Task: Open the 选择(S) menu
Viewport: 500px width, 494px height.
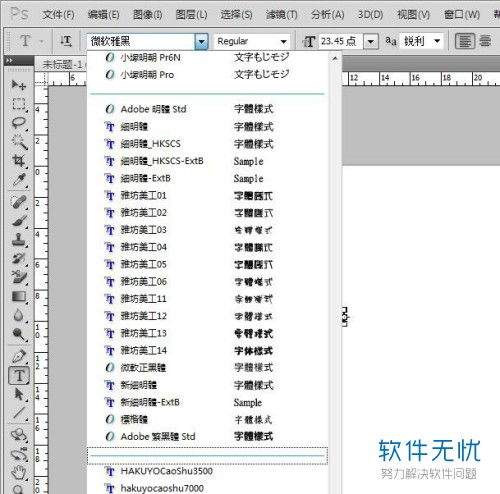Action: (x=236, y=15)
